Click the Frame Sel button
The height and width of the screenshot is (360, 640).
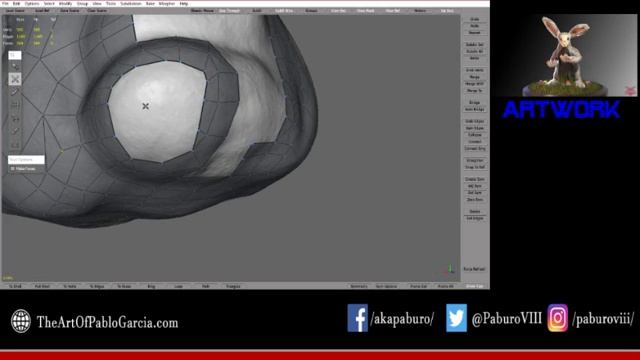coord(418,287)
